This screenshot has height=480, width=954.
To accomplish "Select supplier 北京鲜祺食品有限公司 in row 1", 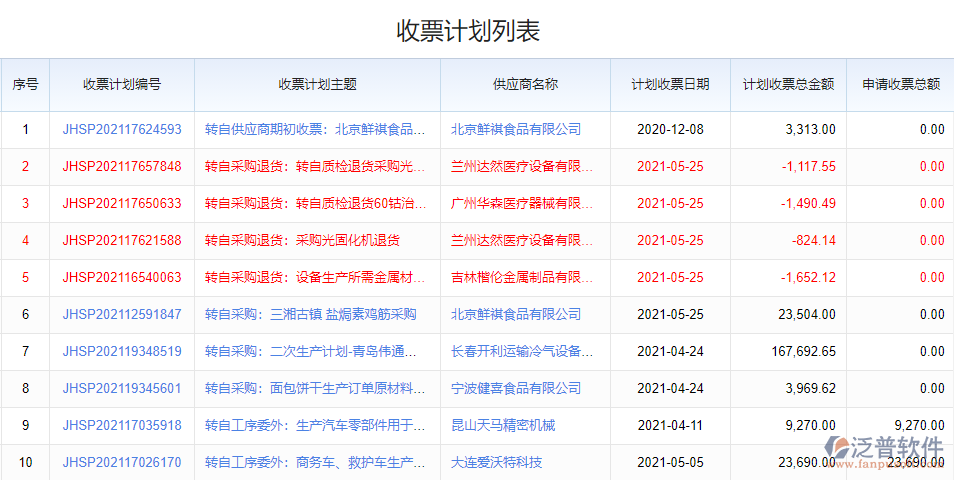I will [515, 129].
